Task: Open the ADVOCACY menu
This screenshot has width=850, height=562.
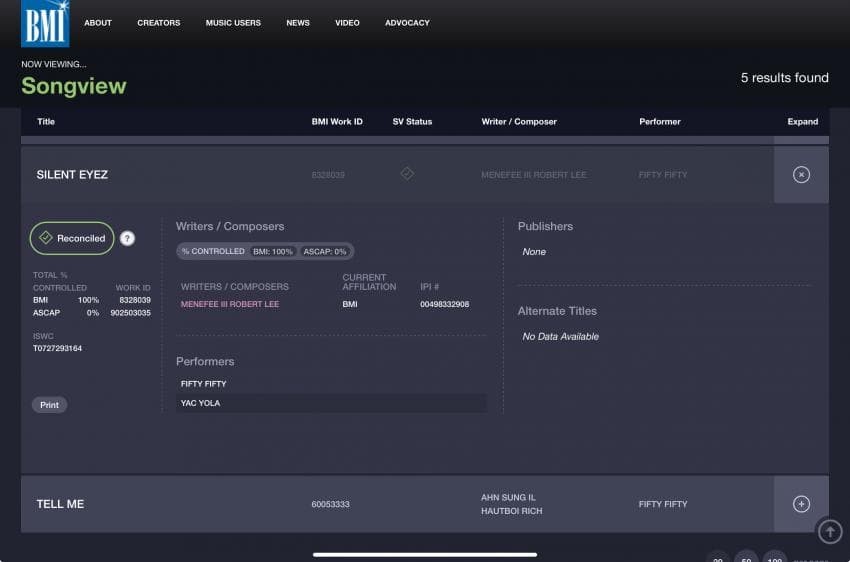Action: click(x=407, y=23)
